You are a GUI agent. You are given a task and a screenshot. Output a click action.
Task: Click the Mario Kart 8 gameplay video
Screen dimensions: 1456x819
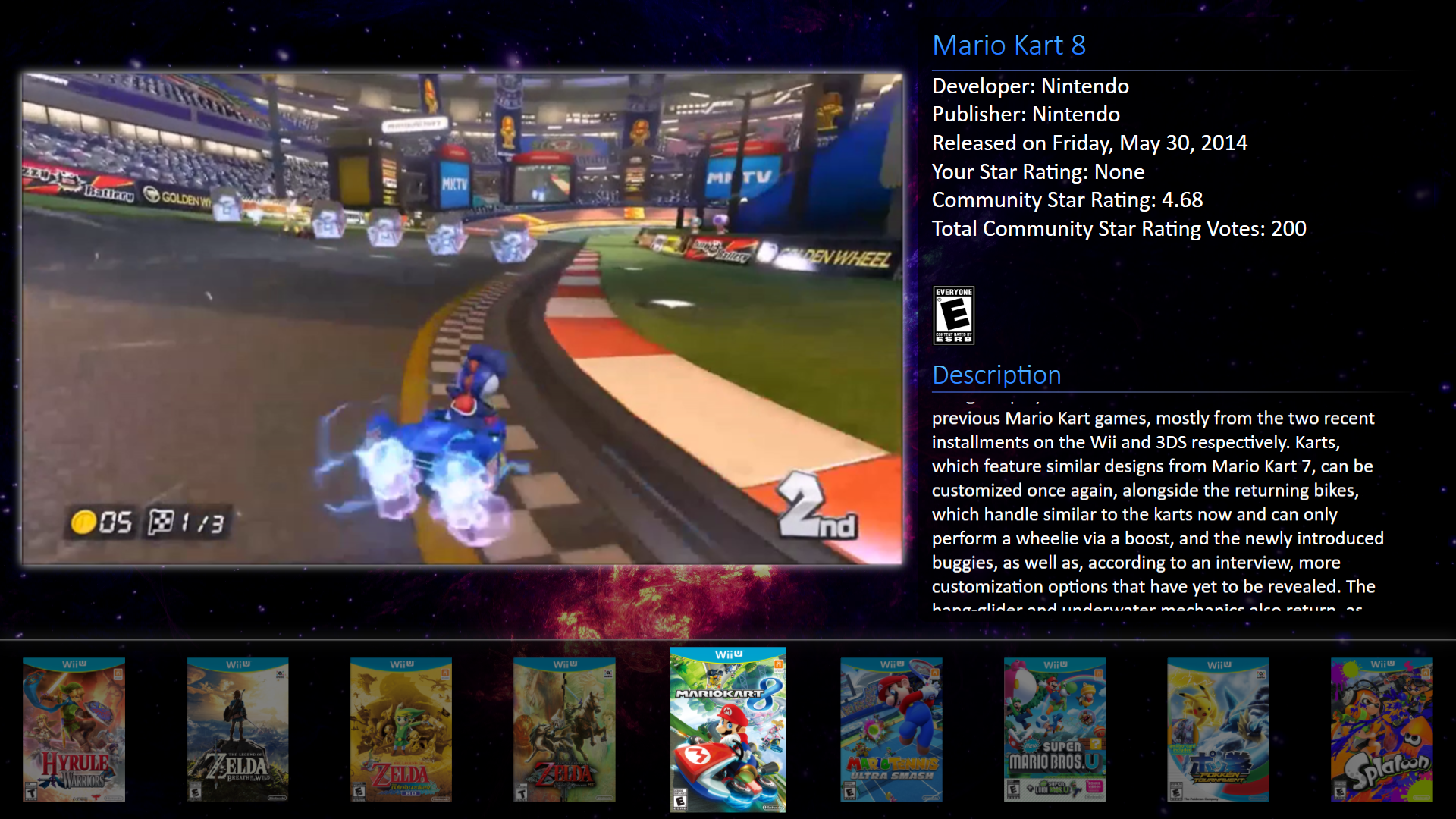click(x=463, y=319)
